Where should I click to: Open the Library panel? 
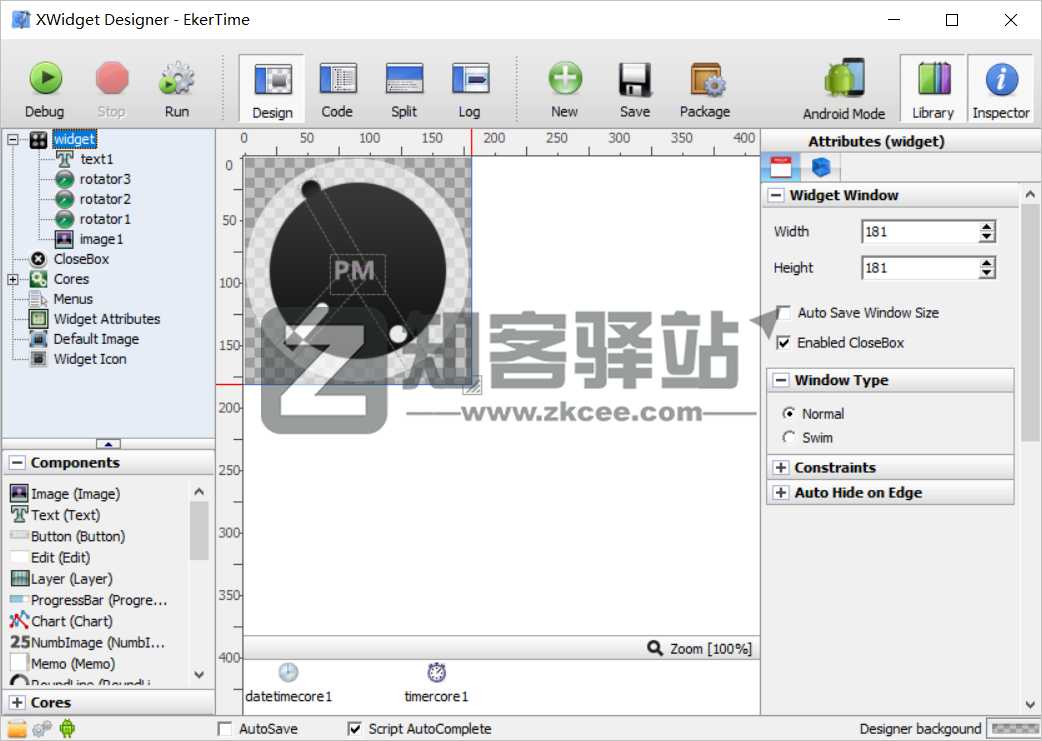933,87
